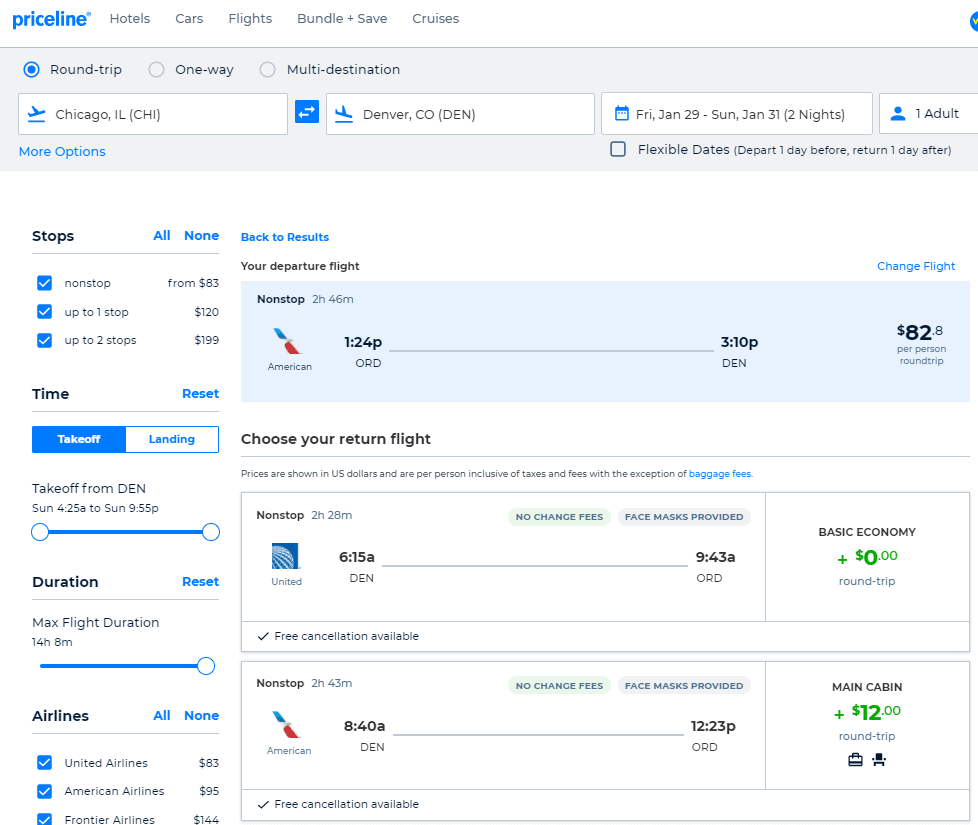Open the Bundle + Save section
The height and width of the screenshot is (825, 978).
point(342,19)
